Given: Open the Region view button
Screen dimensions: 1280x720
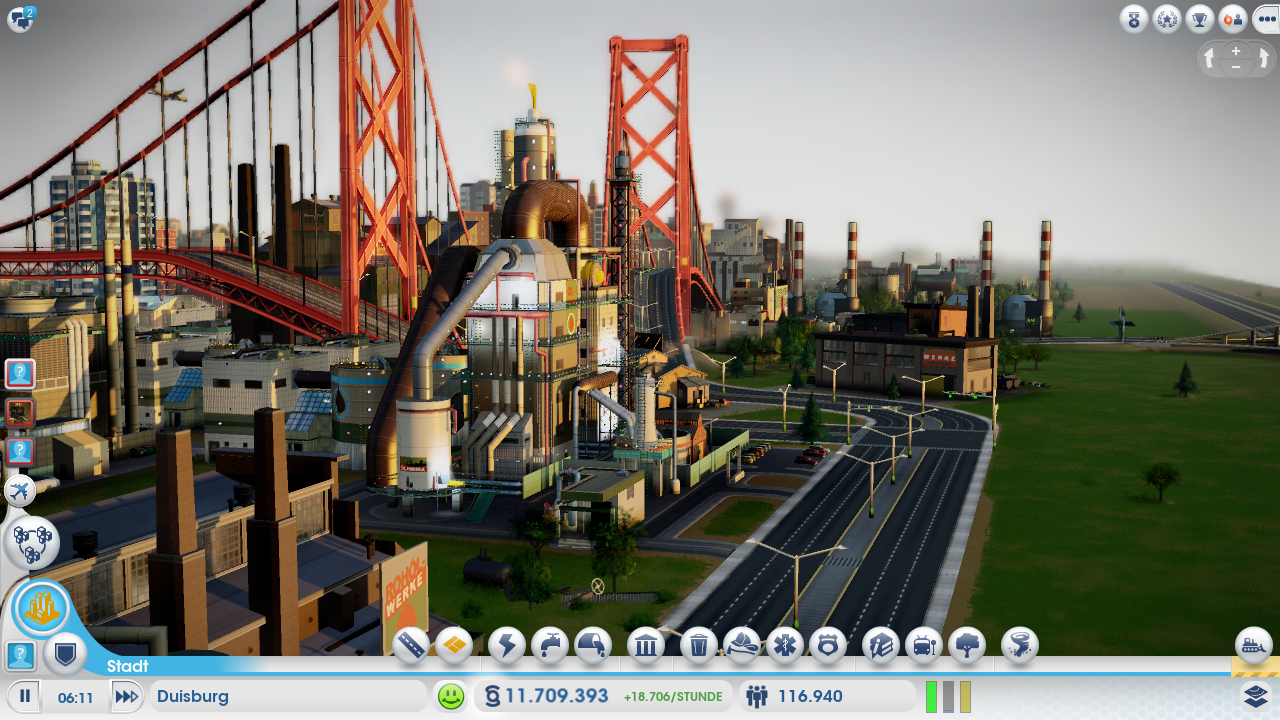Looking at the screenshot, I should (32, 543).
